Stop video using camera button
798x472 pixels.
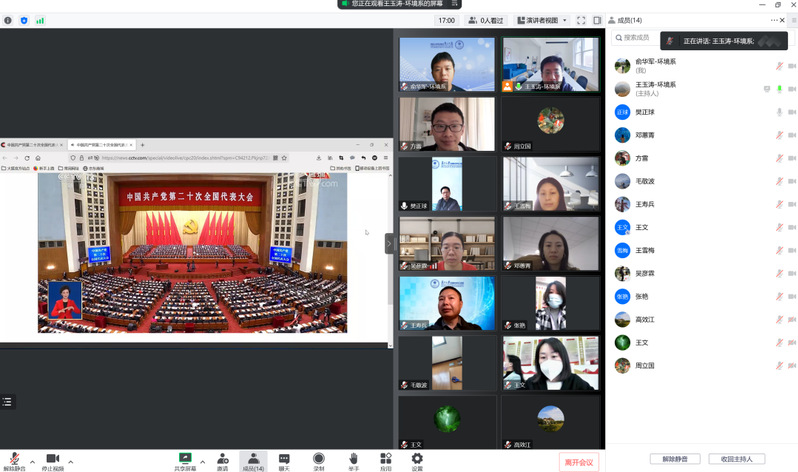tap(52, 461)
